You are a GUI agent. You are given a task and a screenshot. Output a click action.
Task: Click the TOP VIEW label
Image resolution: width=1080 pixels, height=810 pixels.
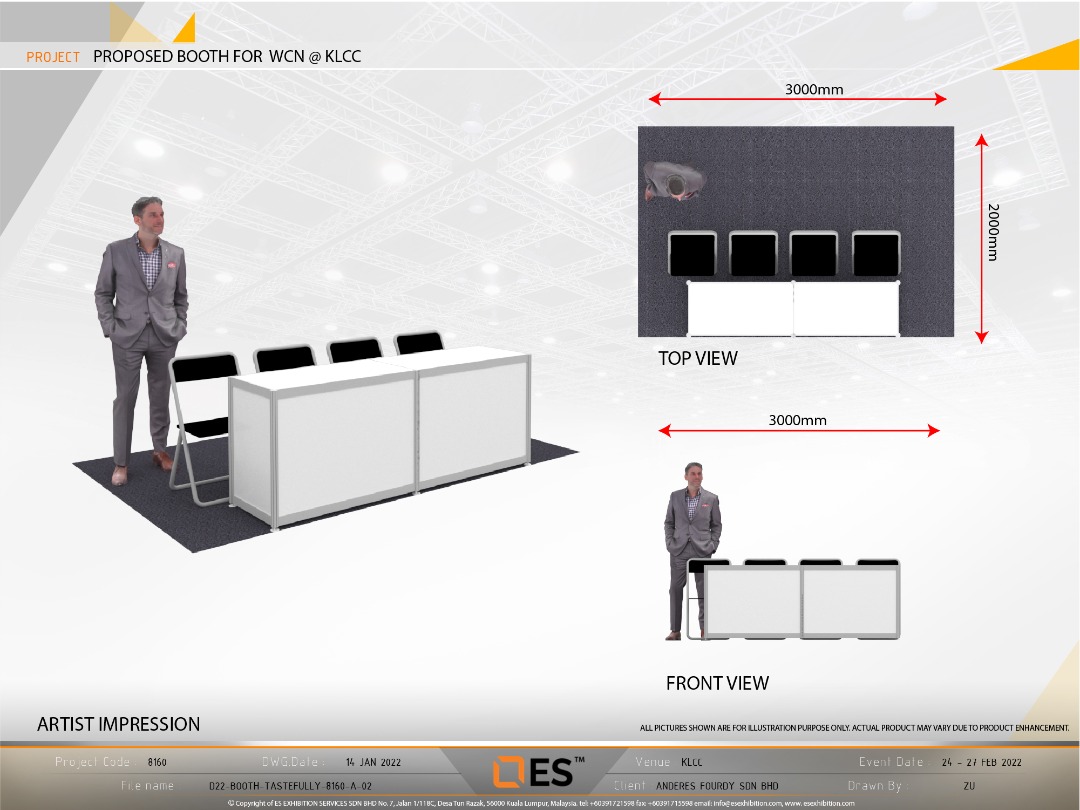coord(697,358)
